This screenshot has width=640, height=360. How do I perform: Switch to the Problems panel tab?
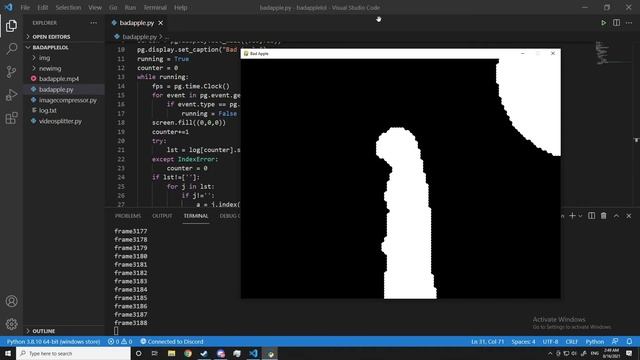tap(128, 216)
